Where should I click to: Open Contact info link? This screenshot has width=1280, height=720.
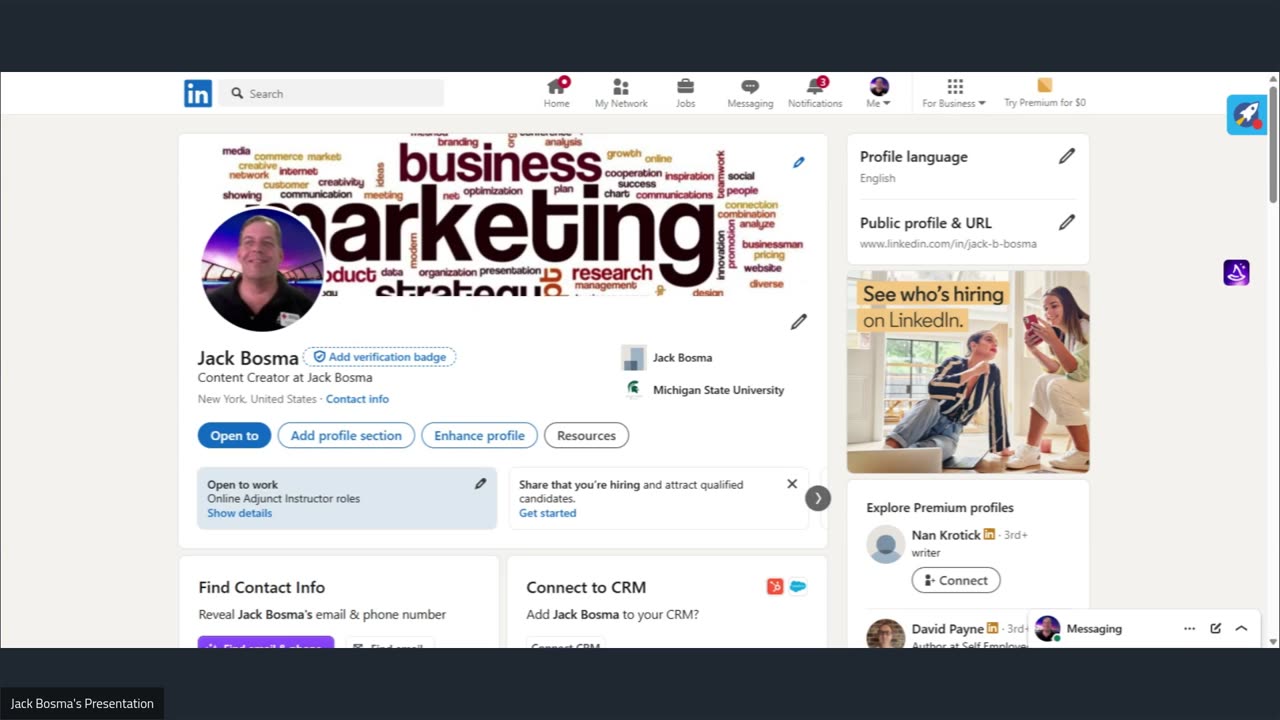[x=357, y=399]
